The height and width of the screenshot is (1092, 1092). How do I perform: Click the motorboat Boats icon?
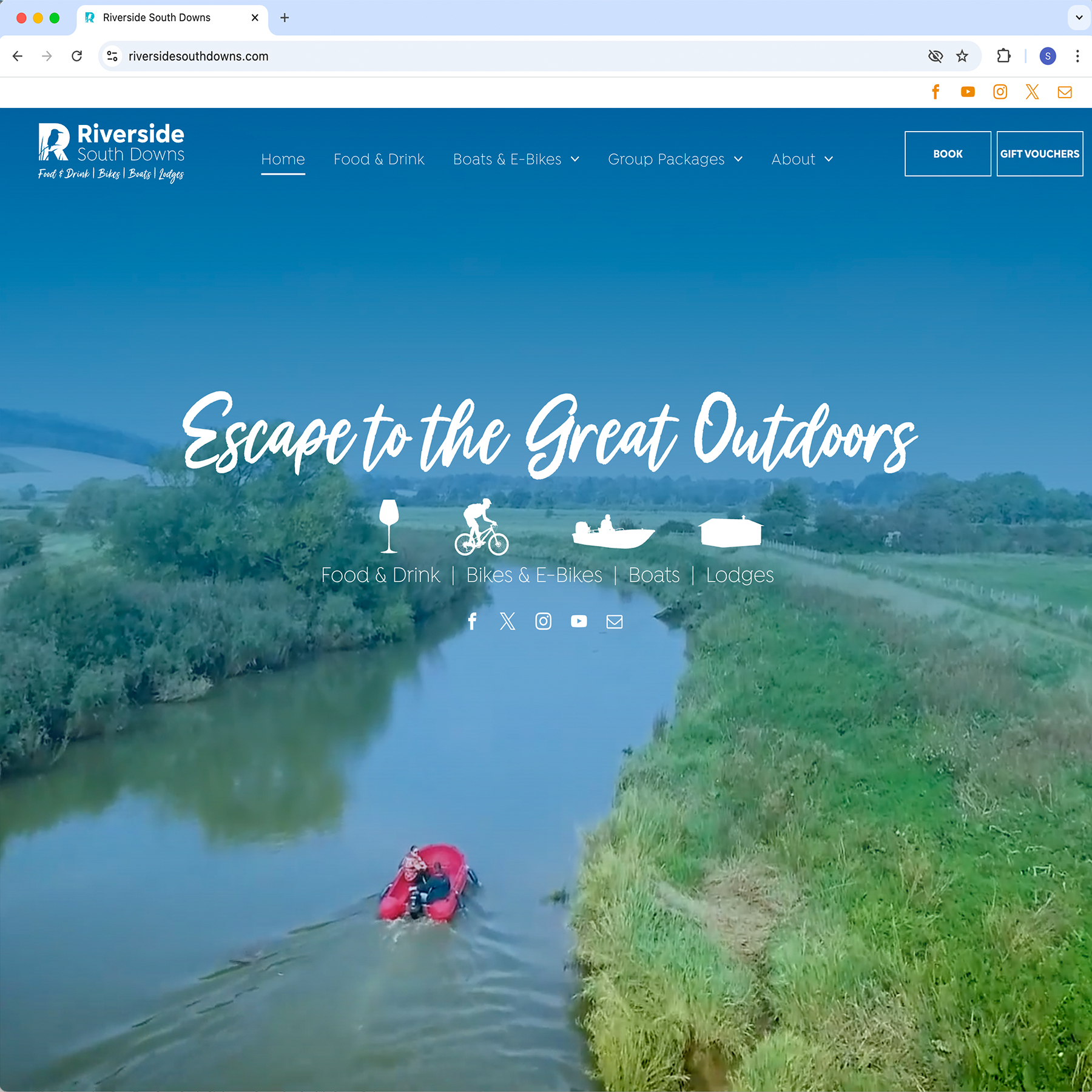[613, 531]
